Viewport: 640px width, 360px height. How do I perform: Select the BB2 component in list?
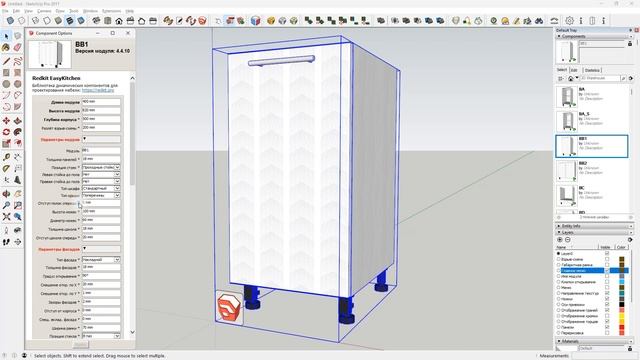[x=591, y=170]
